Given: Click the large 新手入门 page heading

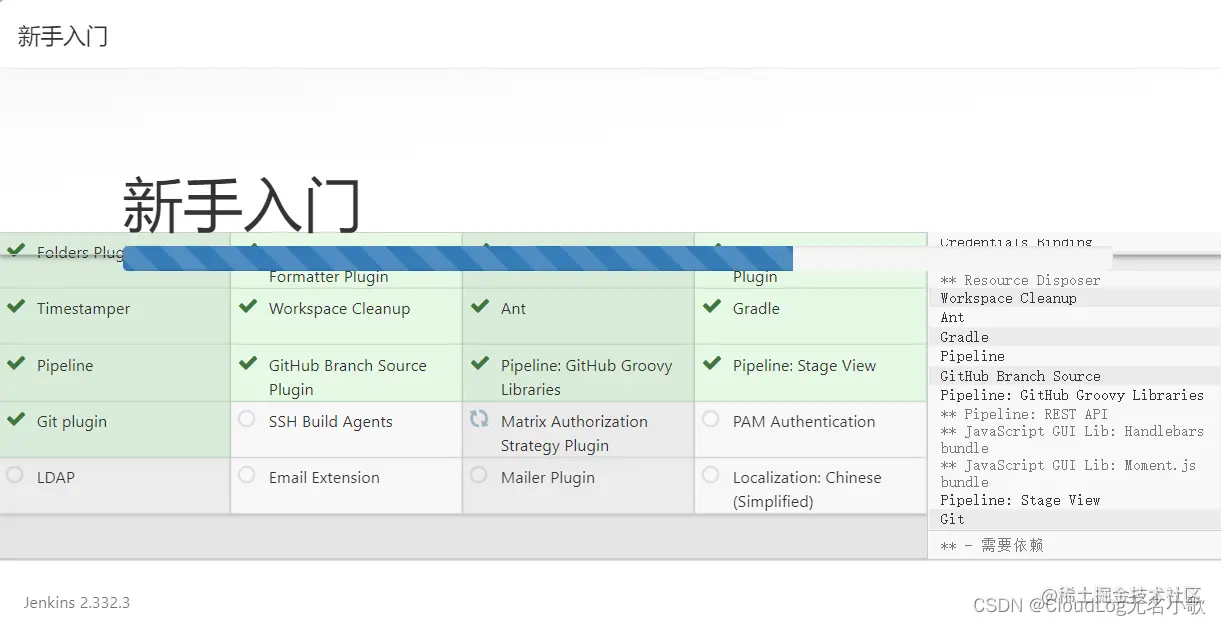Looking at the screenshot, I should tap(242, 204).
